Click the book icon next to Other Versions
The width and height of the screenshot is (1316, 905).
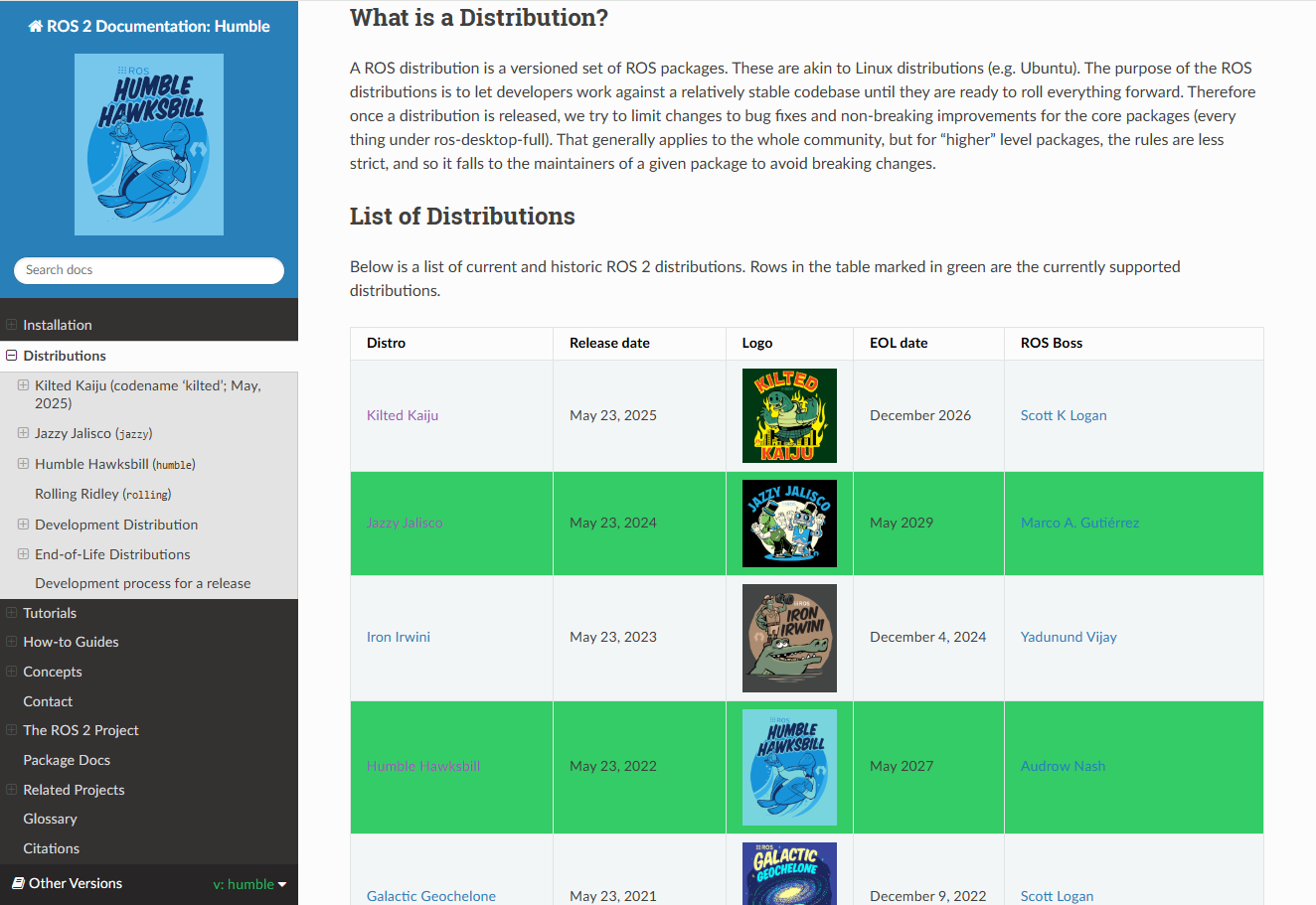pyautogui.click(x=18, y=883)
